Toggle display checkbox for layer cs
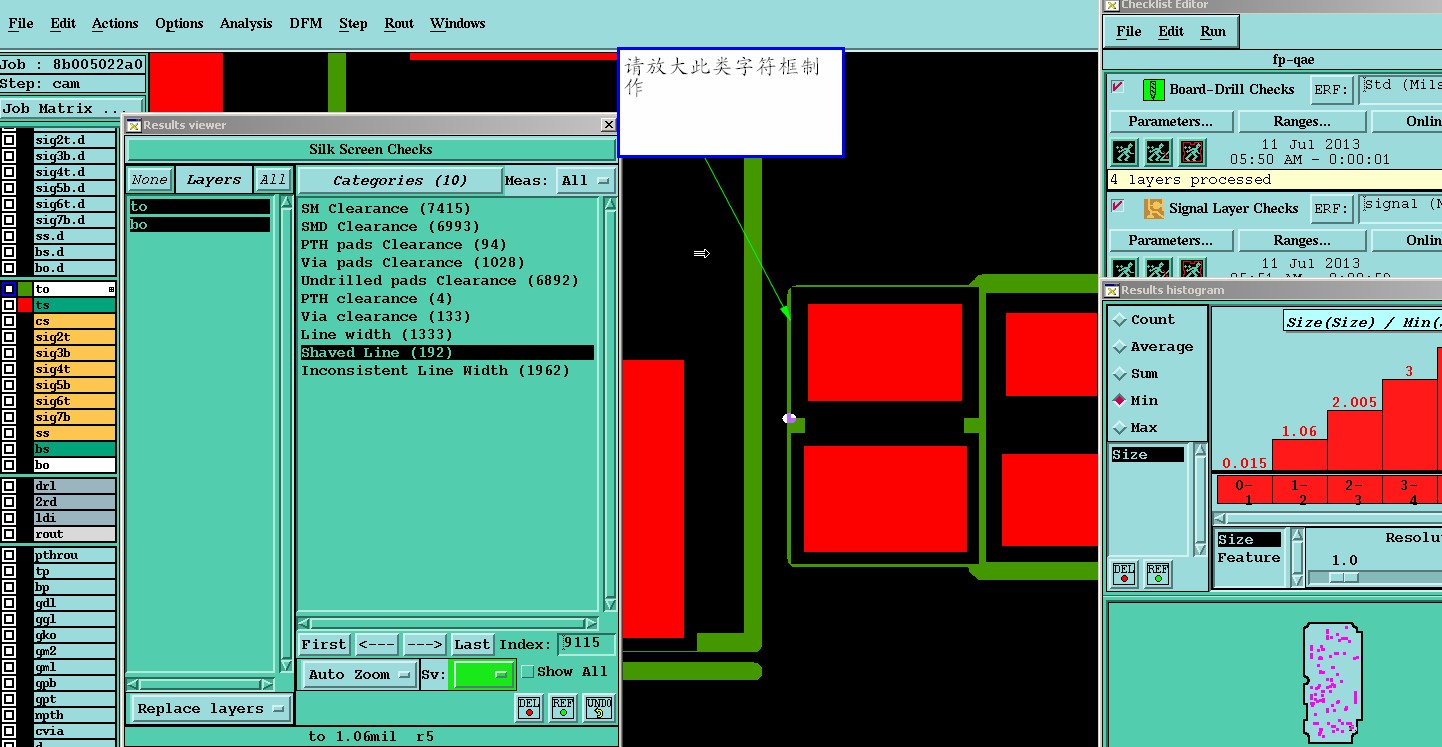The image size is (1442, 747). click(9, 321)
